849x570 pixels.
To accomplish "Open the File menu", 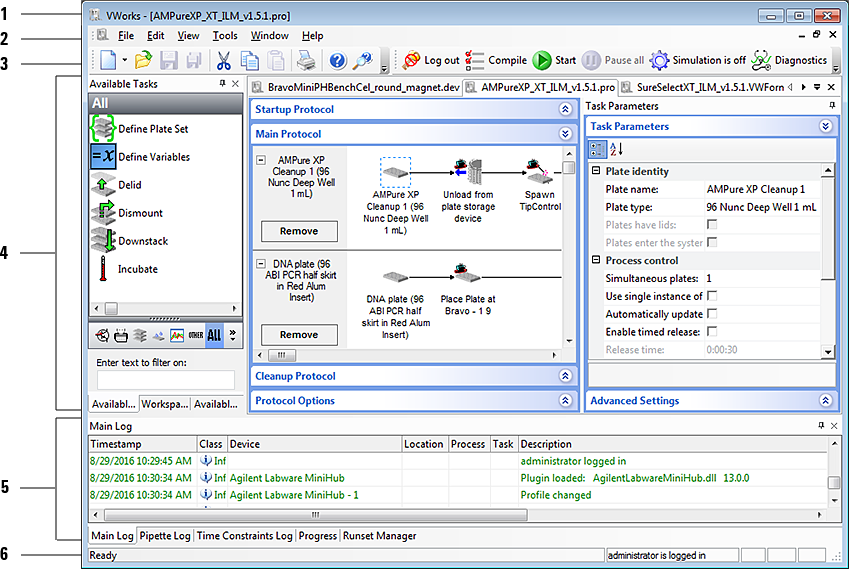I will coord(126,36).
